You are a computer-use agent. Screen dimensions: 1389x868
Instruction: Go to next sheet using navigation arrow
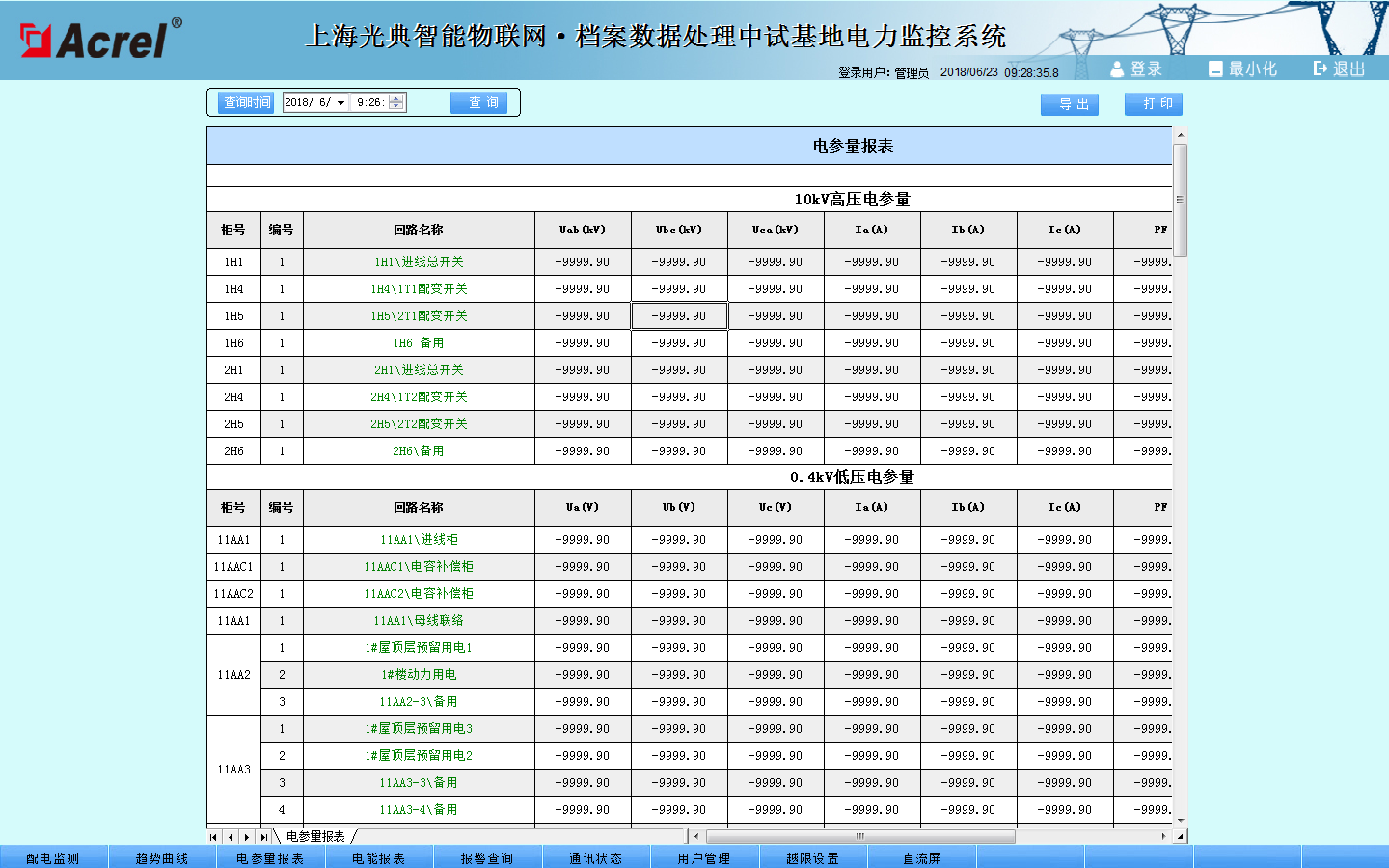pyautogui.click(x=247, y=837)
